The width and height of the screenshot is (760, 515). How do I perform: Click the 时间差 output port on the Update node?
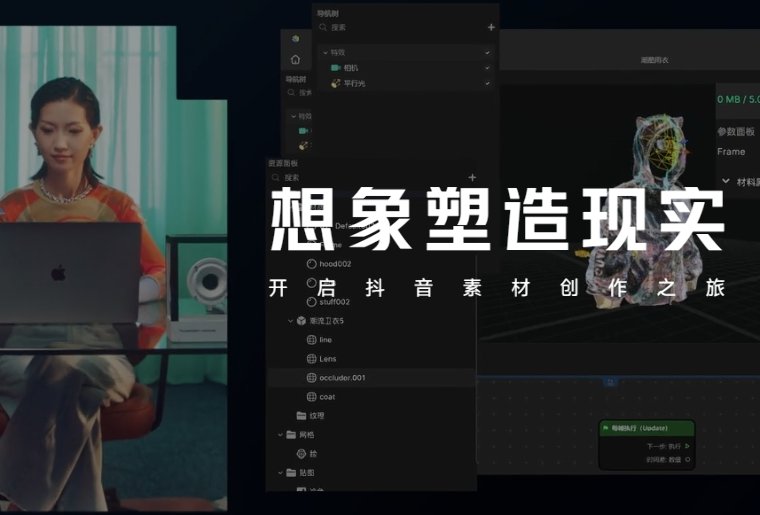(687, 459)
